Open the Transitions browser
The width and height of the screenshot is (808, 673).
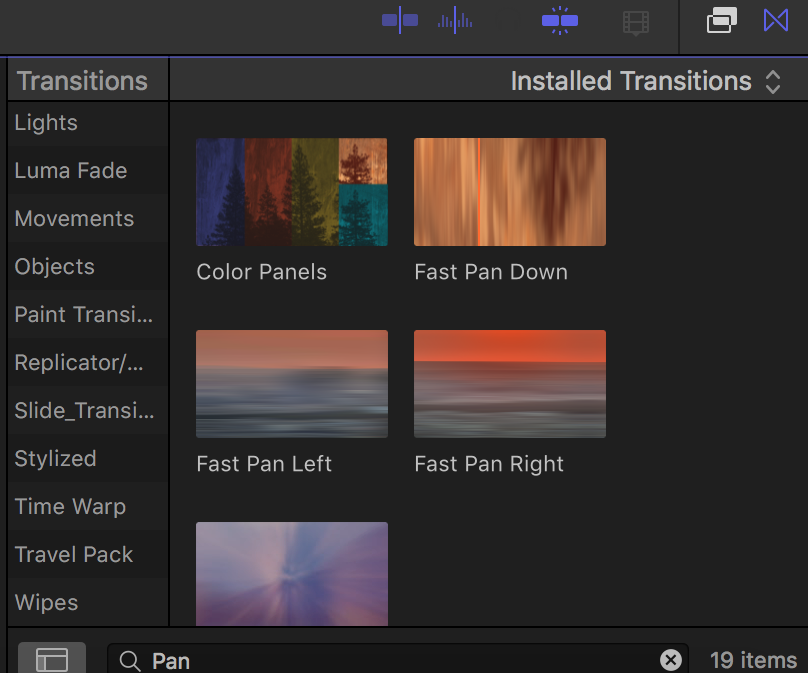coord(775,19)
